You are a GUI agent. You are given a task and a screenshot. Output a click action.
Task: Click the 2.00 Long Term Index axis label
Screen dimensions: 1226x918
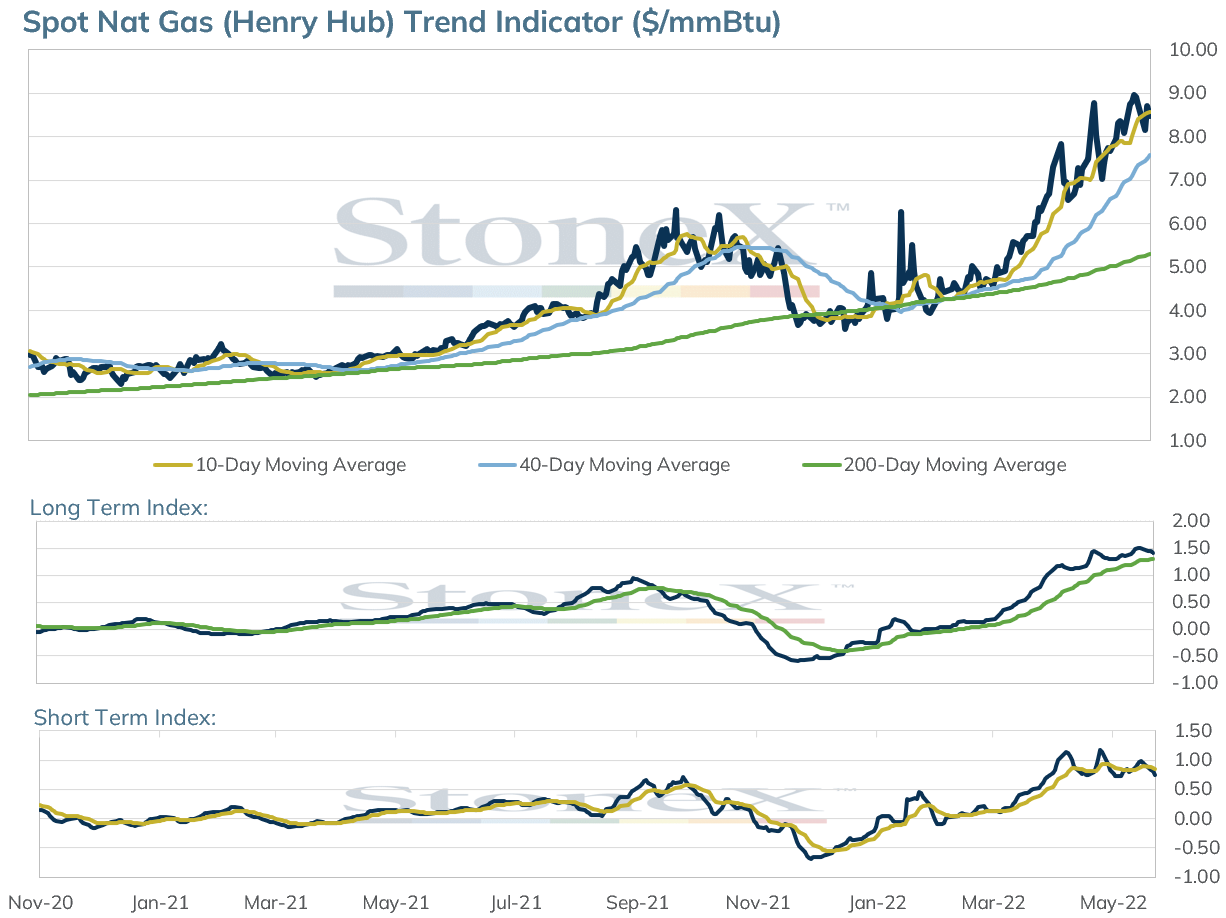pyautogui.click(x=1185, y=521)
